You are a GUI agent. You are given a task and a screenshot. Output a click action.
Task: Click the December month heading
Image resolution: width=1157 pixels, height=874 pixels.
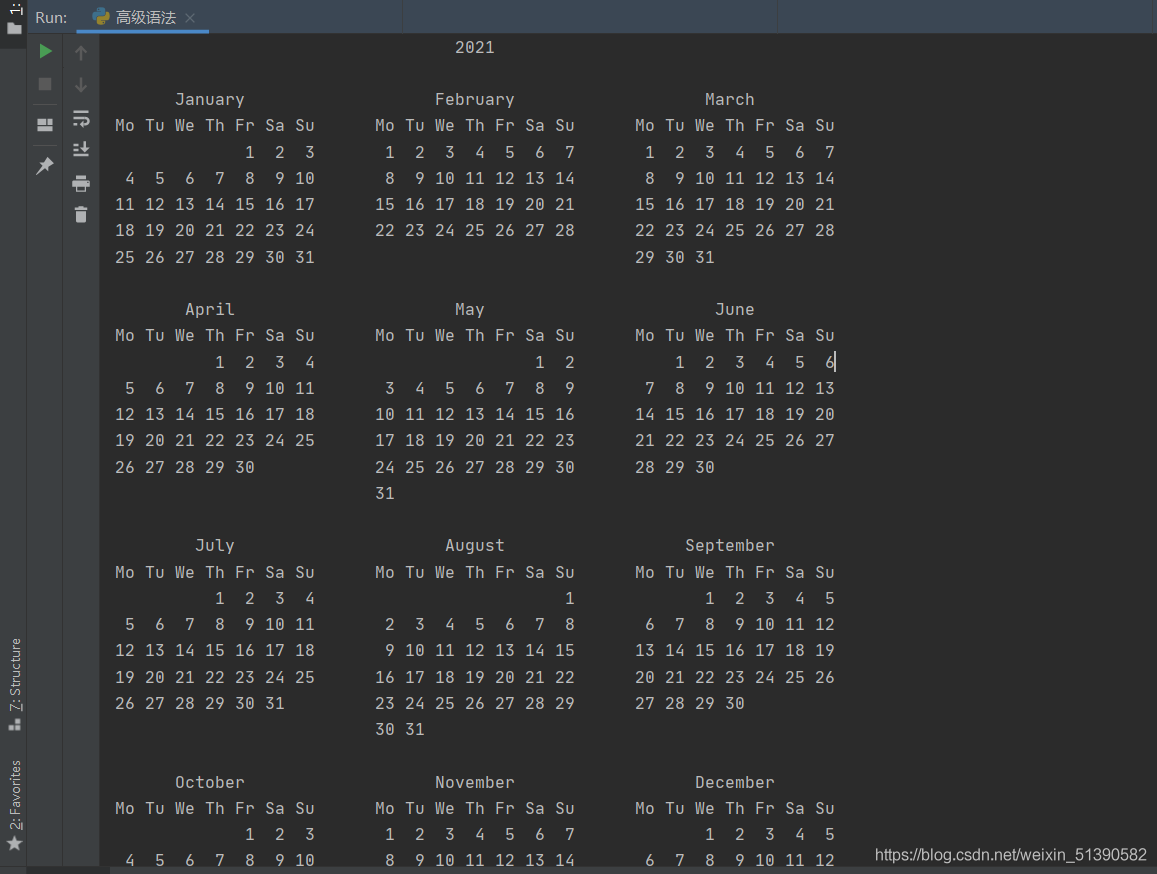[x=734, y=782]
